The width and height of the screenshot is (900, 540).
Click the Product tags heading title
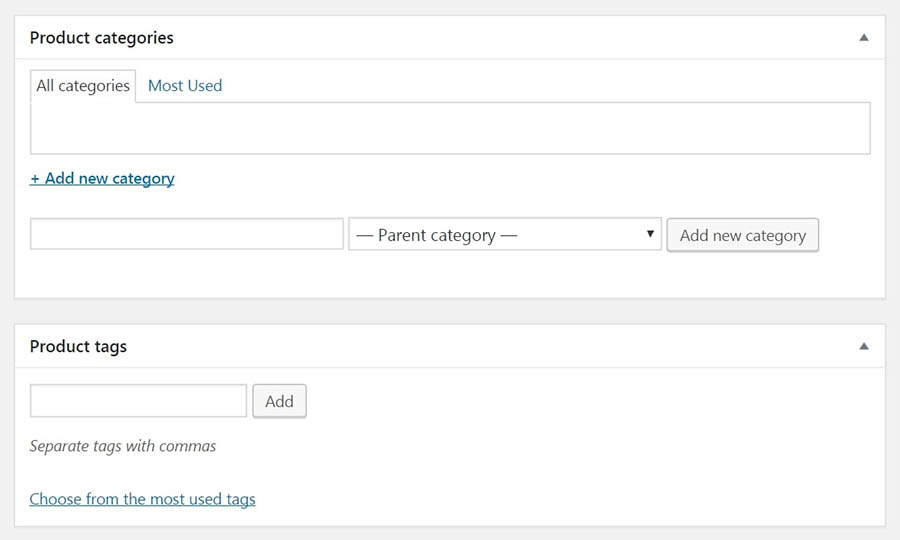78,347
